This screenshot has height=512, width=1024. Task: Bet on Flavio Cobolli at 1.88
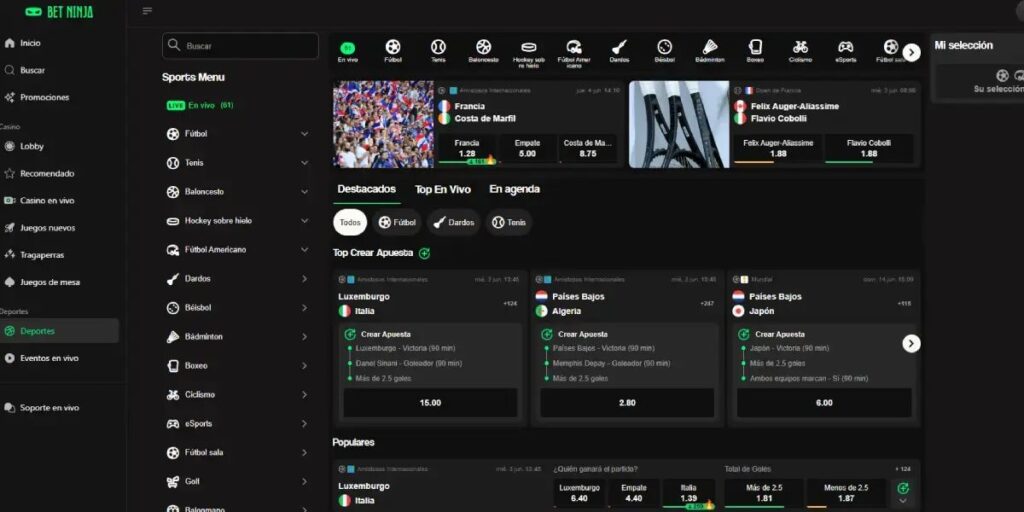tap(869, 149)
